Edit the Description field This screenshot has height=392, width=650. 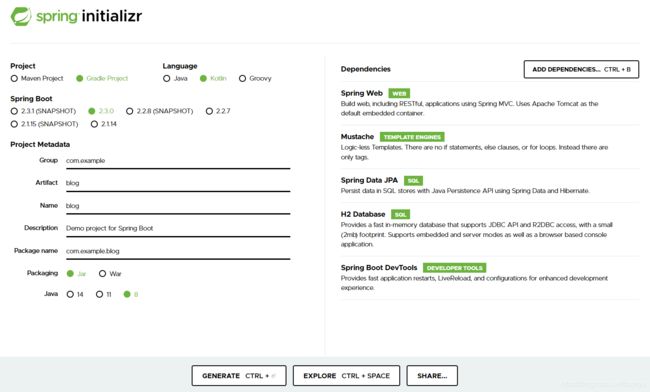tap(178, 228)
